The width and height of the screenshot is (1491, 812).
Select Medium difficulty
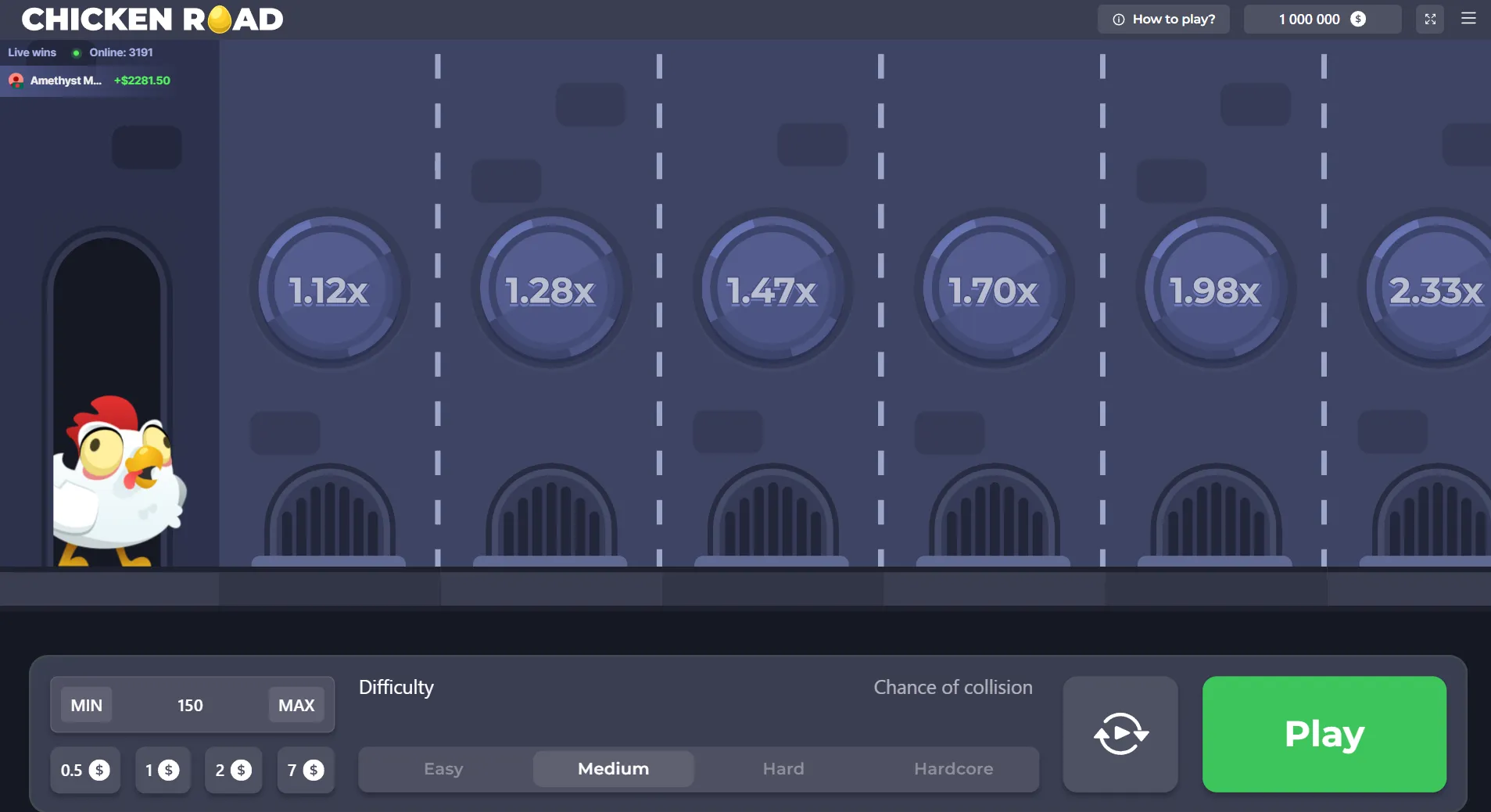(613, 769)
